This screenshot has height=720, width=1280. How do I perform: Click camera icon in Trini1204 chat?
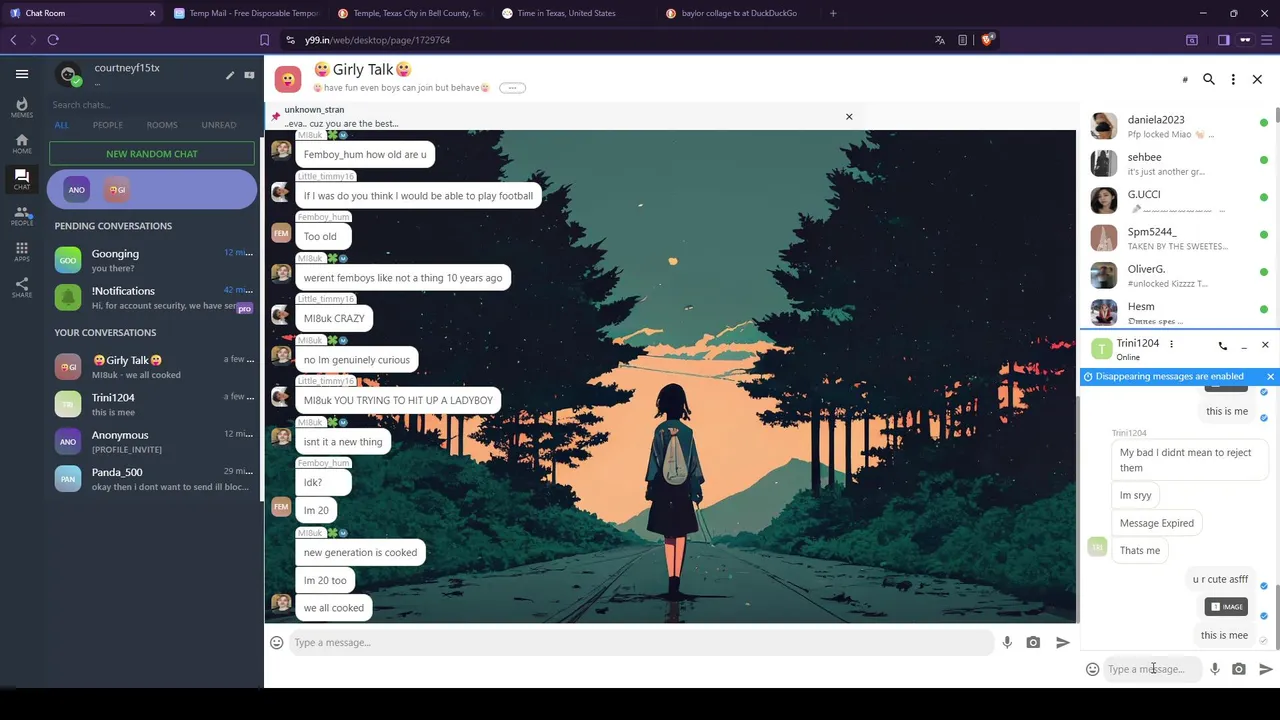tap(1239, 669)
